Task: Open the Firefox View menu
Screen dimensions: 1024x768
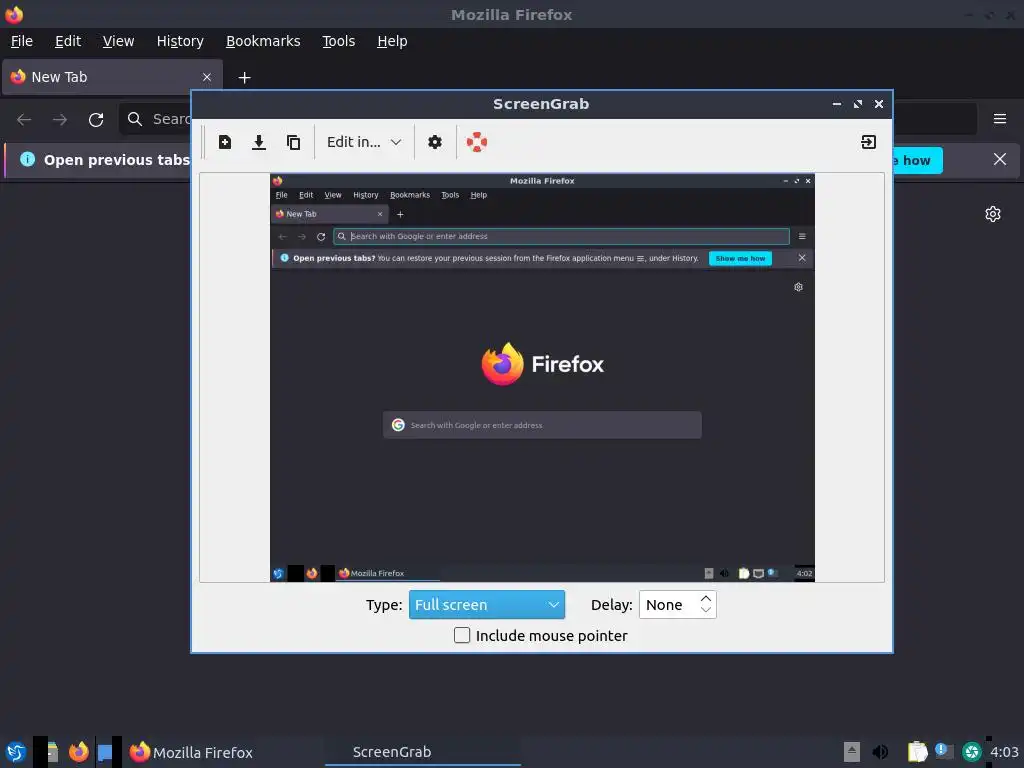Action: point(118,41)
